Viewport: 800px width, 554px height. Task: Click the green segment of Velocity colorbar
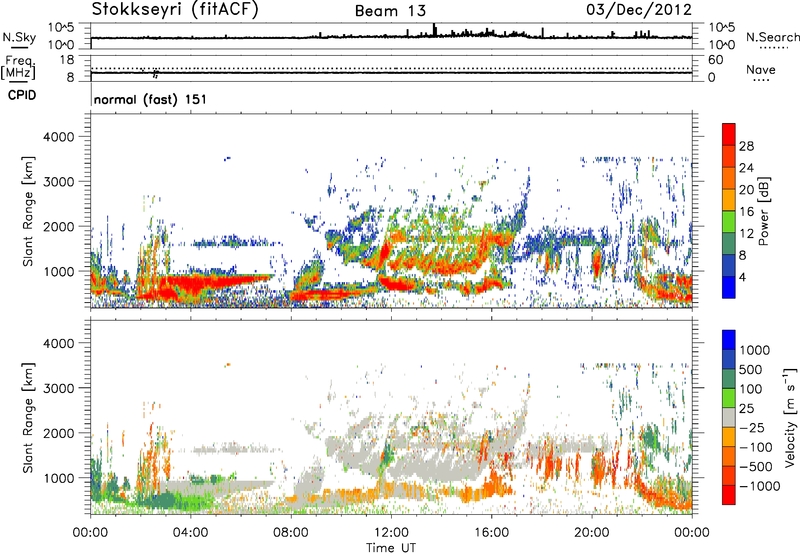click(x=729, y=398)
